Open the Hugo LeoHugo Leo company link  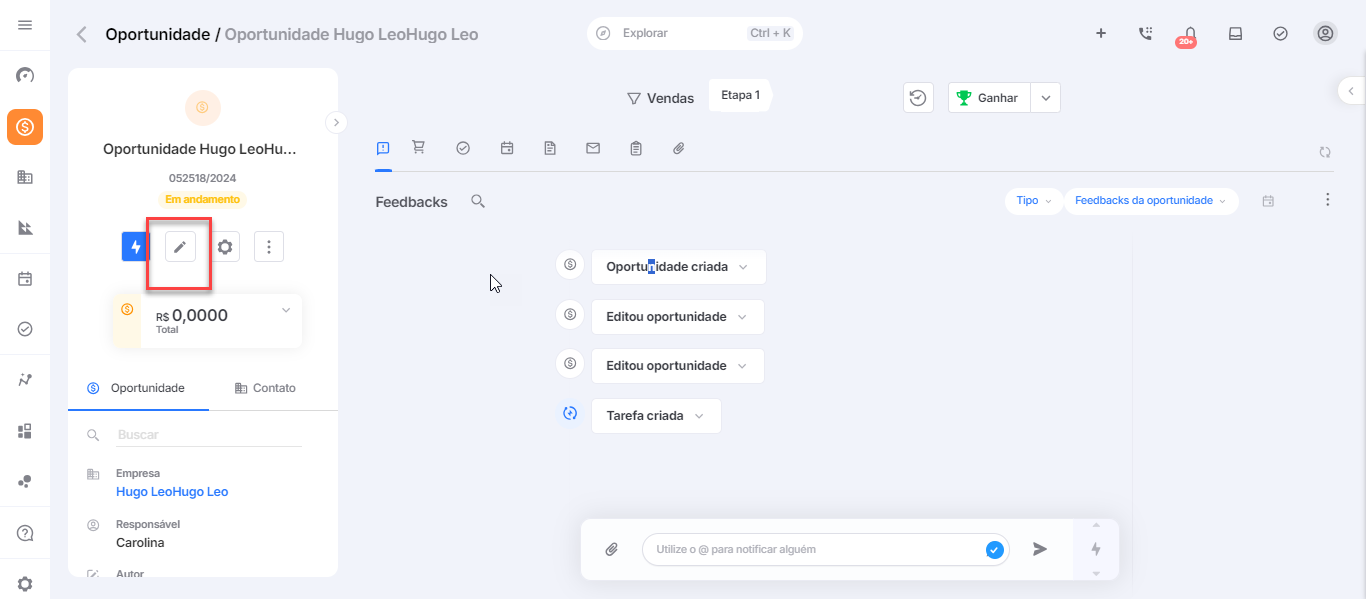pos(172,492)
